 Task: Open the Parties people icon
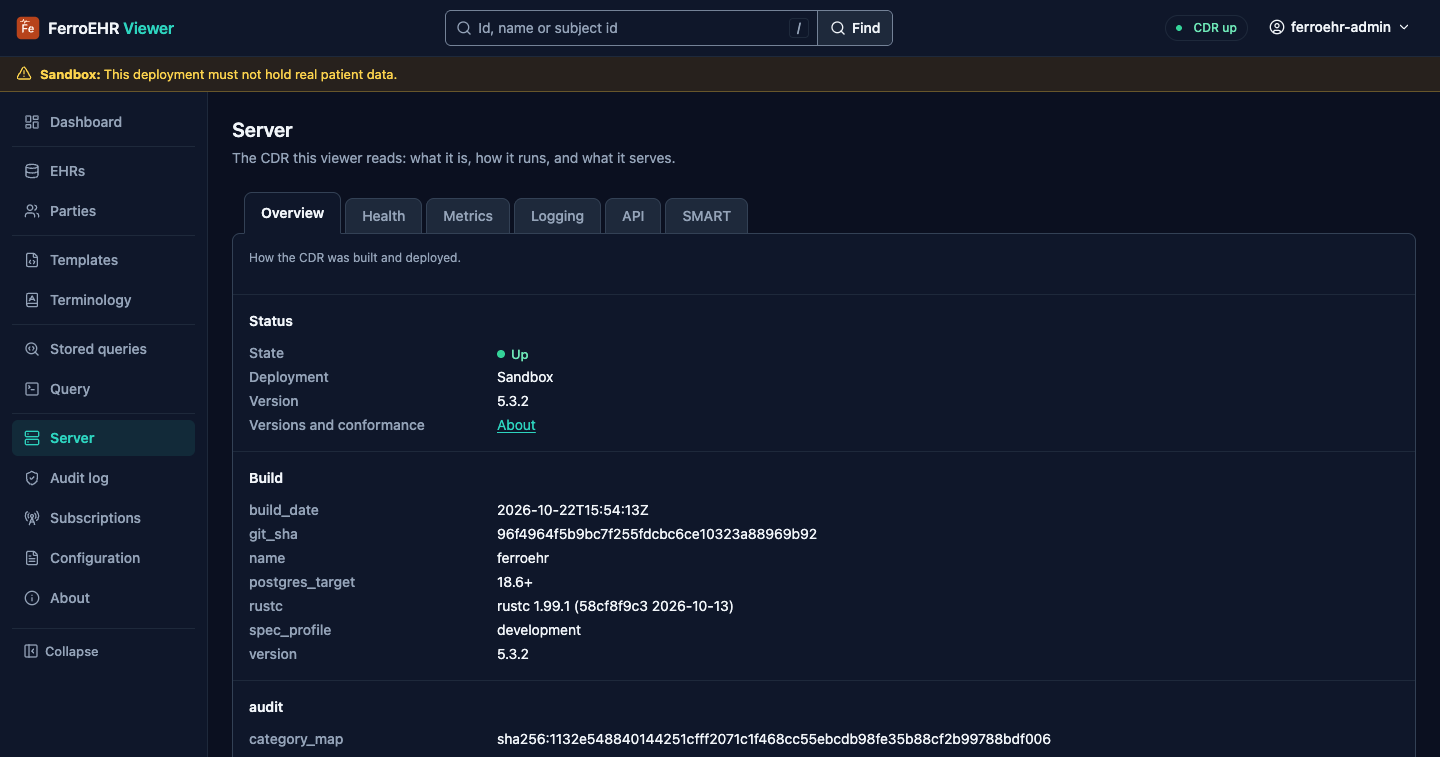click(x=32, y=211)
